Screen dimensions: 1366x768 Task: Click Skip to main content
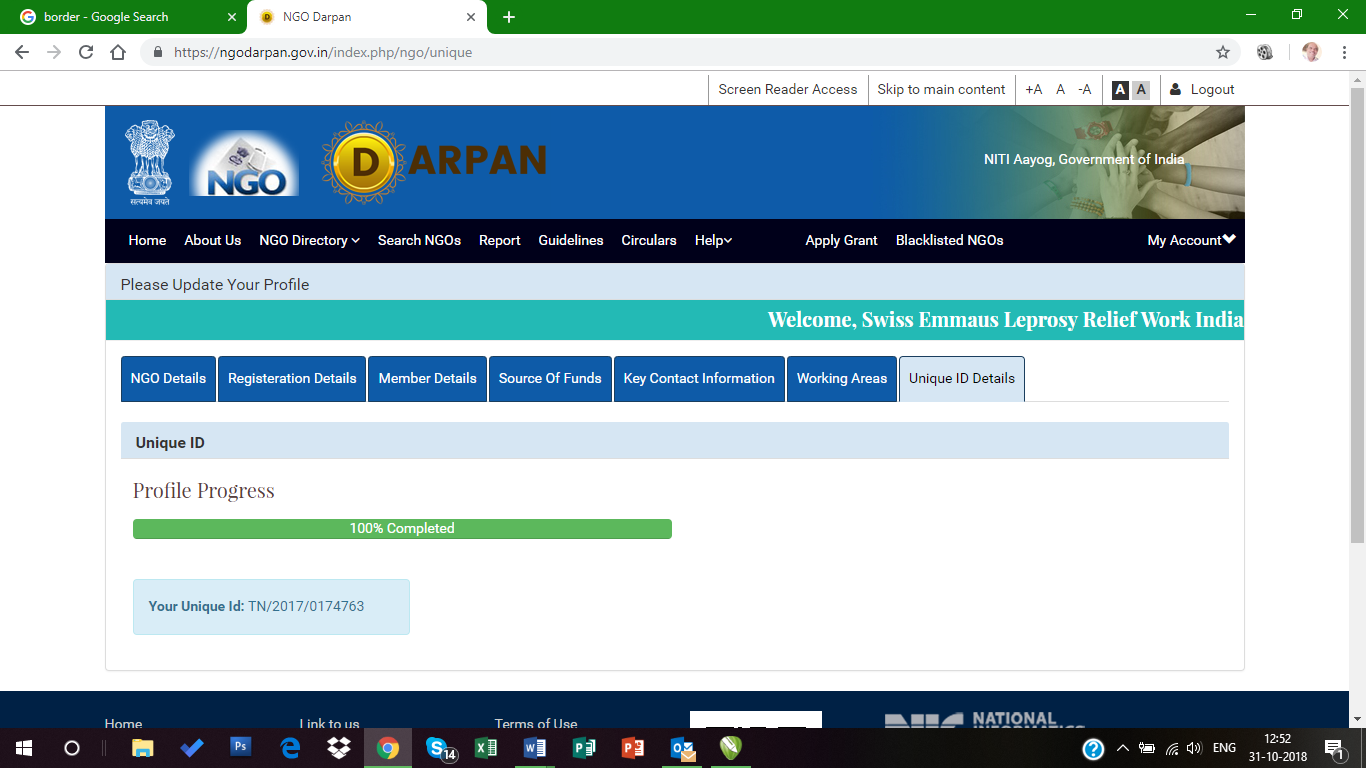pyautogui.click(x=941, y=89)
